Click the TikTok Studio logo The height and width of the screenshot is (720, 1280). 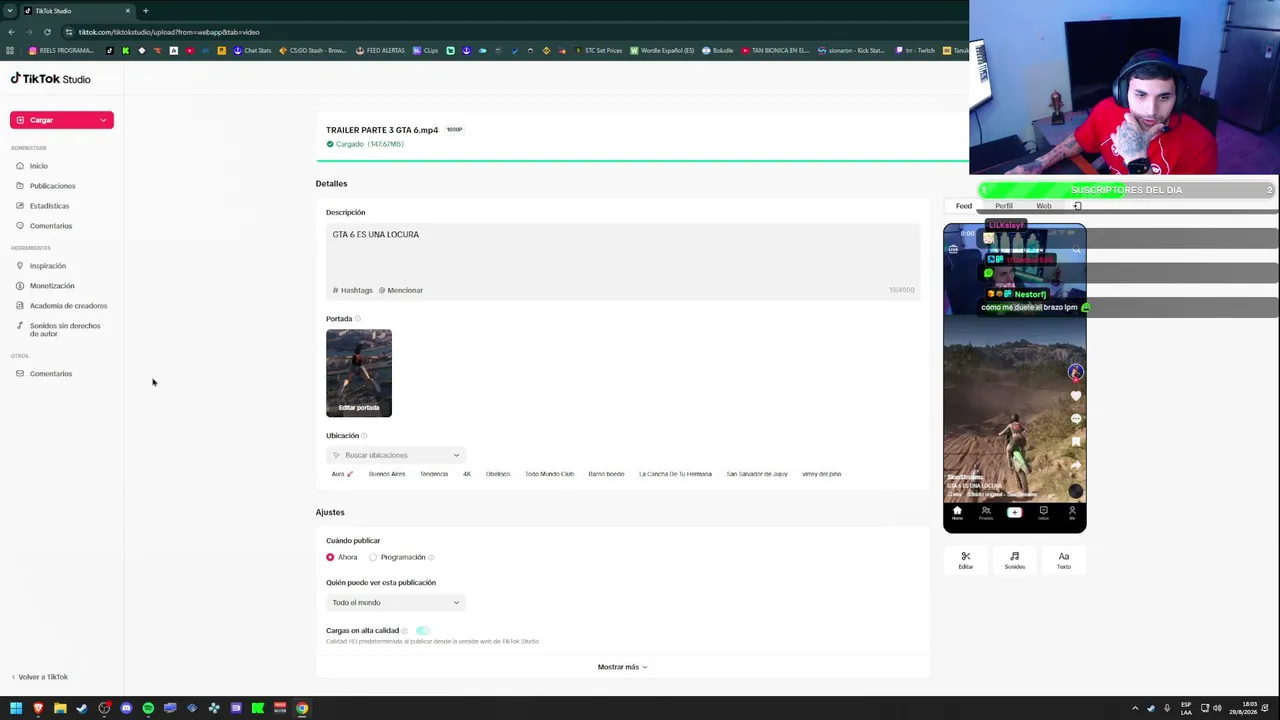point(50,79)
